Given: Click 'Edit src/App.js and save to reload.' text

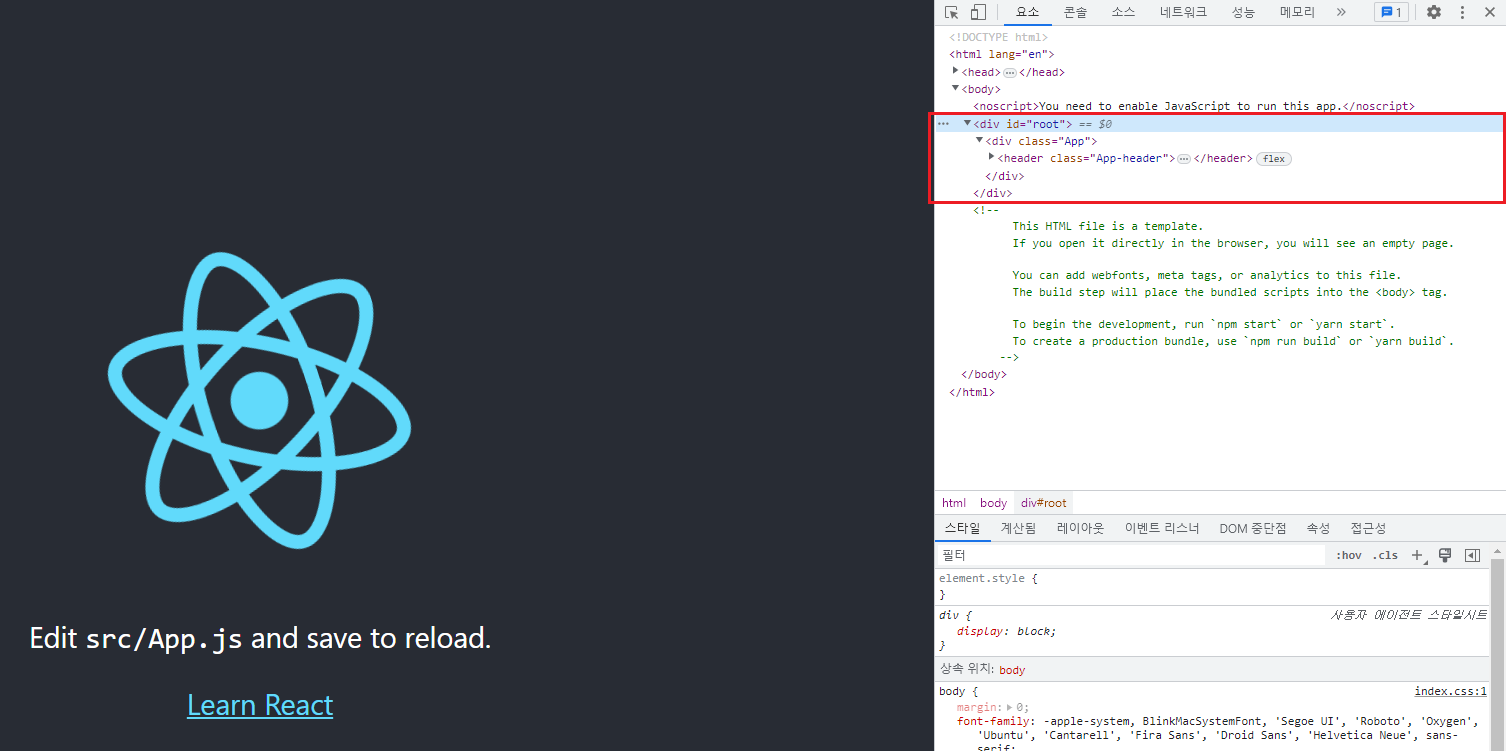Looking at the screenshot, I should [260, 638].
